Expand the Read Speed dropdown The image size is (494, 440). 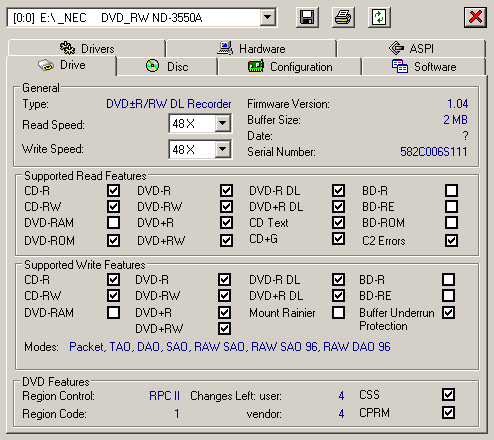point(222,124)
